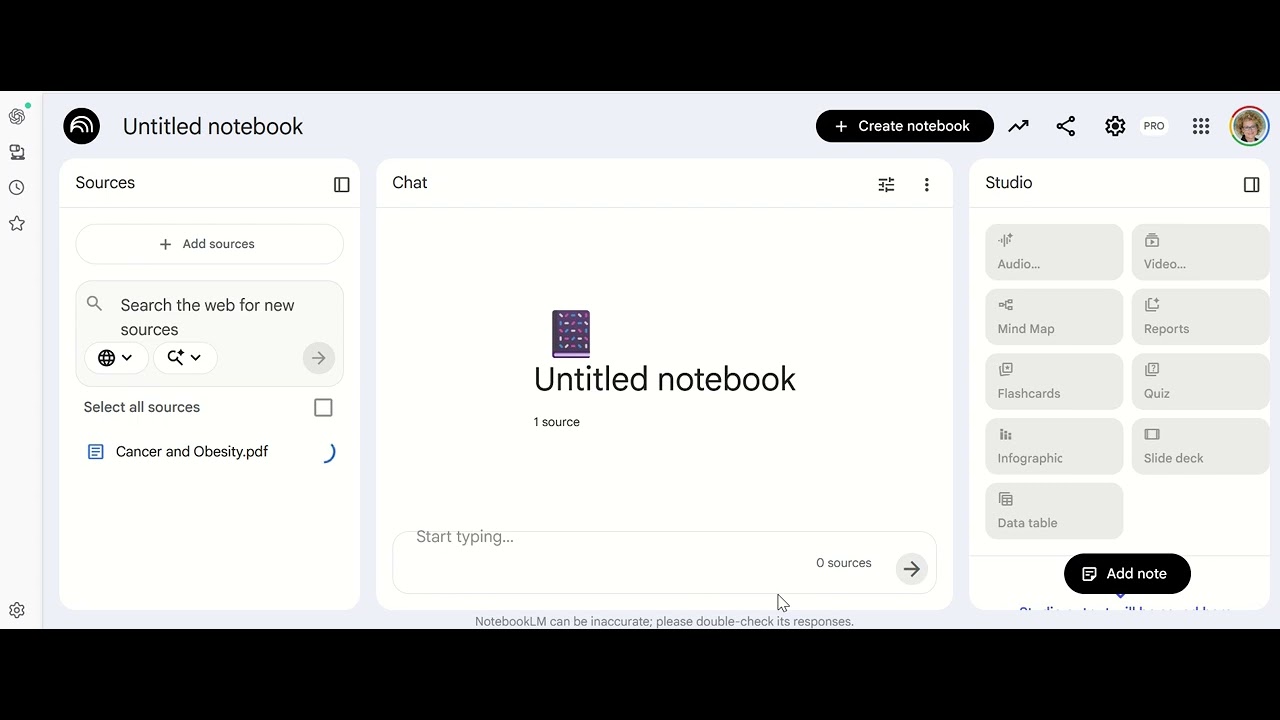Open the user account avatar
1280x720 pixels.
(1249, 126)
